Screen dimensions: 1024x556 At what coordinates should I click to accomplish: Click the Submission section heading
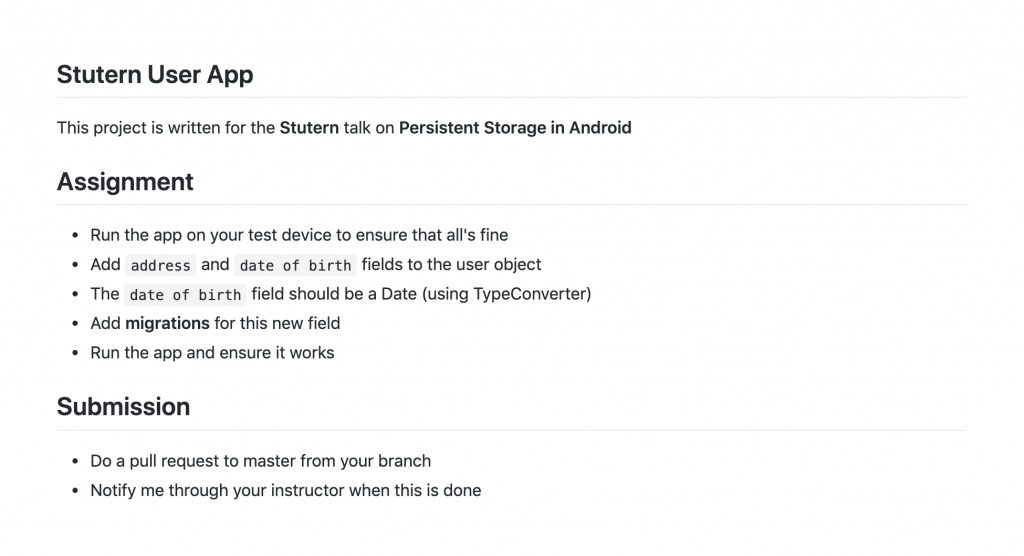(x=123, y=407)
